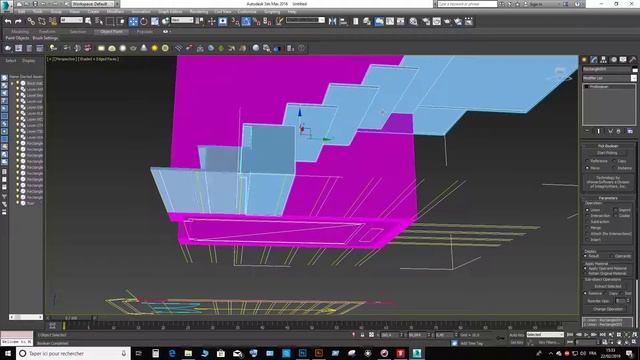
Task: Switch to the Display command panel tab
Action: (623, 60)
